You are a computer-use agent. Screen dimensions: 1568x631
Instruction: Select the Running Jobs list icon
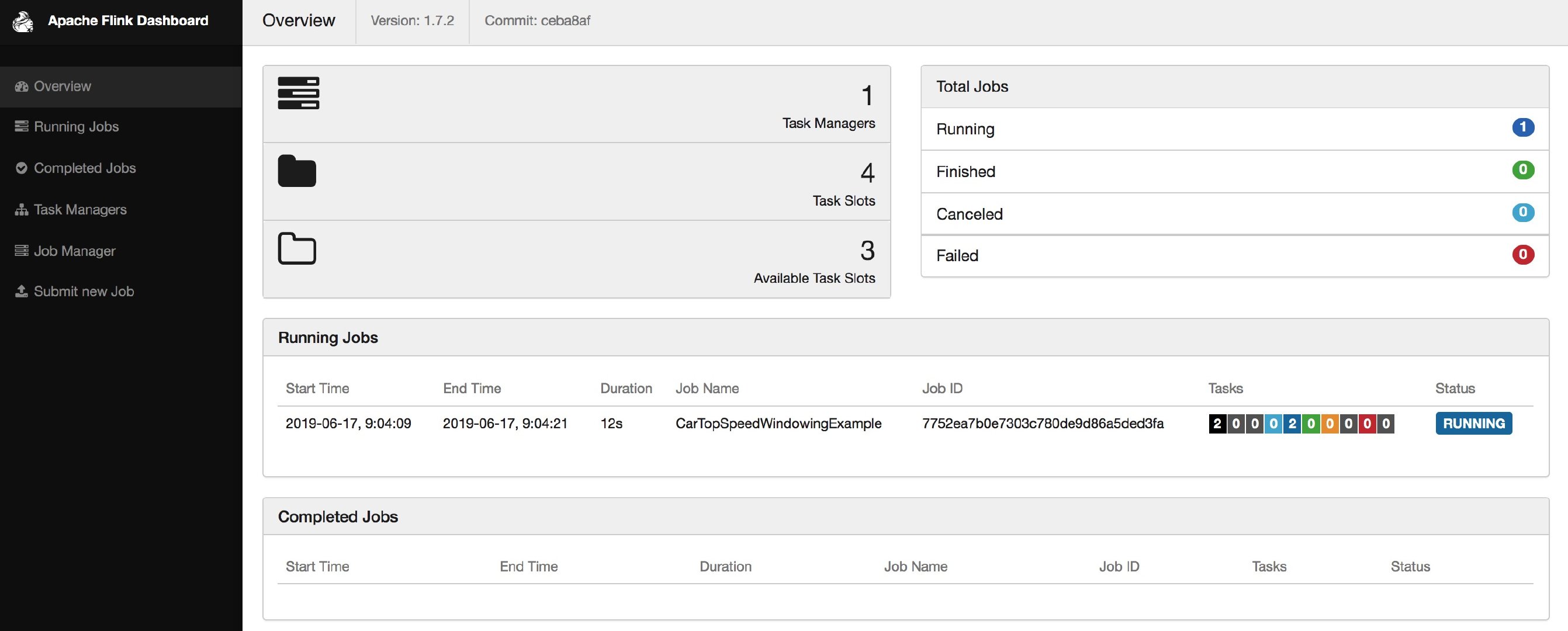(x=20, y=127)
